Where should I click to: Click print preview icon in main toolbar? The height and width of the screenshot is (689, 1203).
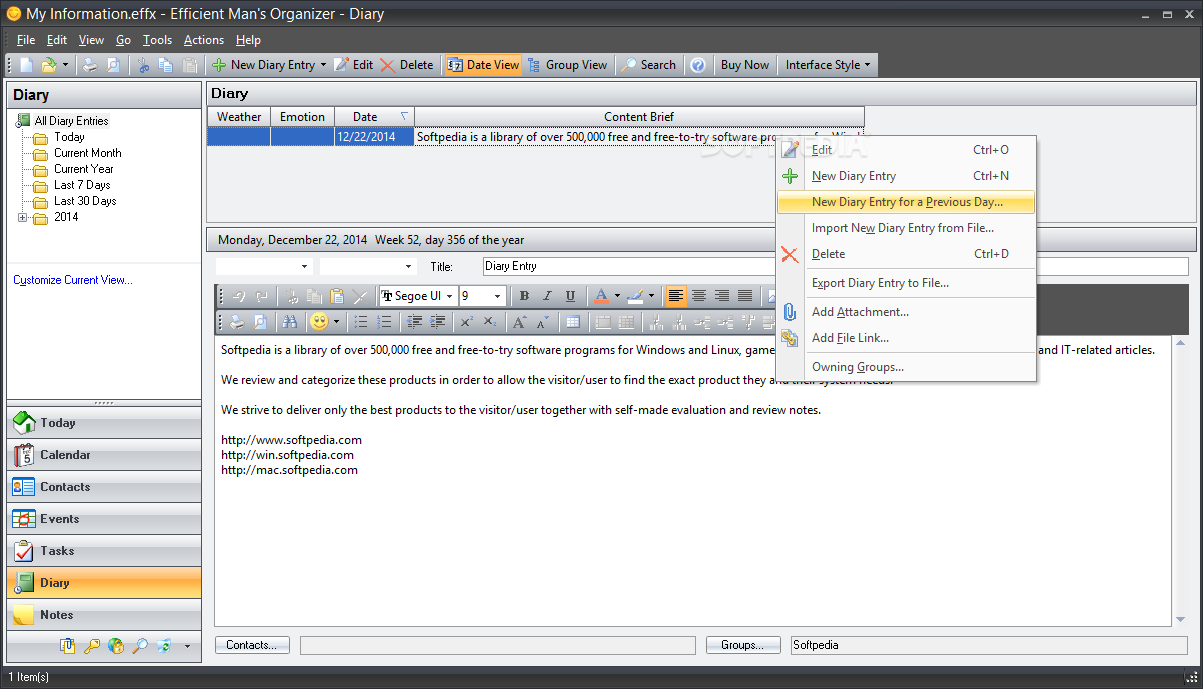(x=113, y=65)
